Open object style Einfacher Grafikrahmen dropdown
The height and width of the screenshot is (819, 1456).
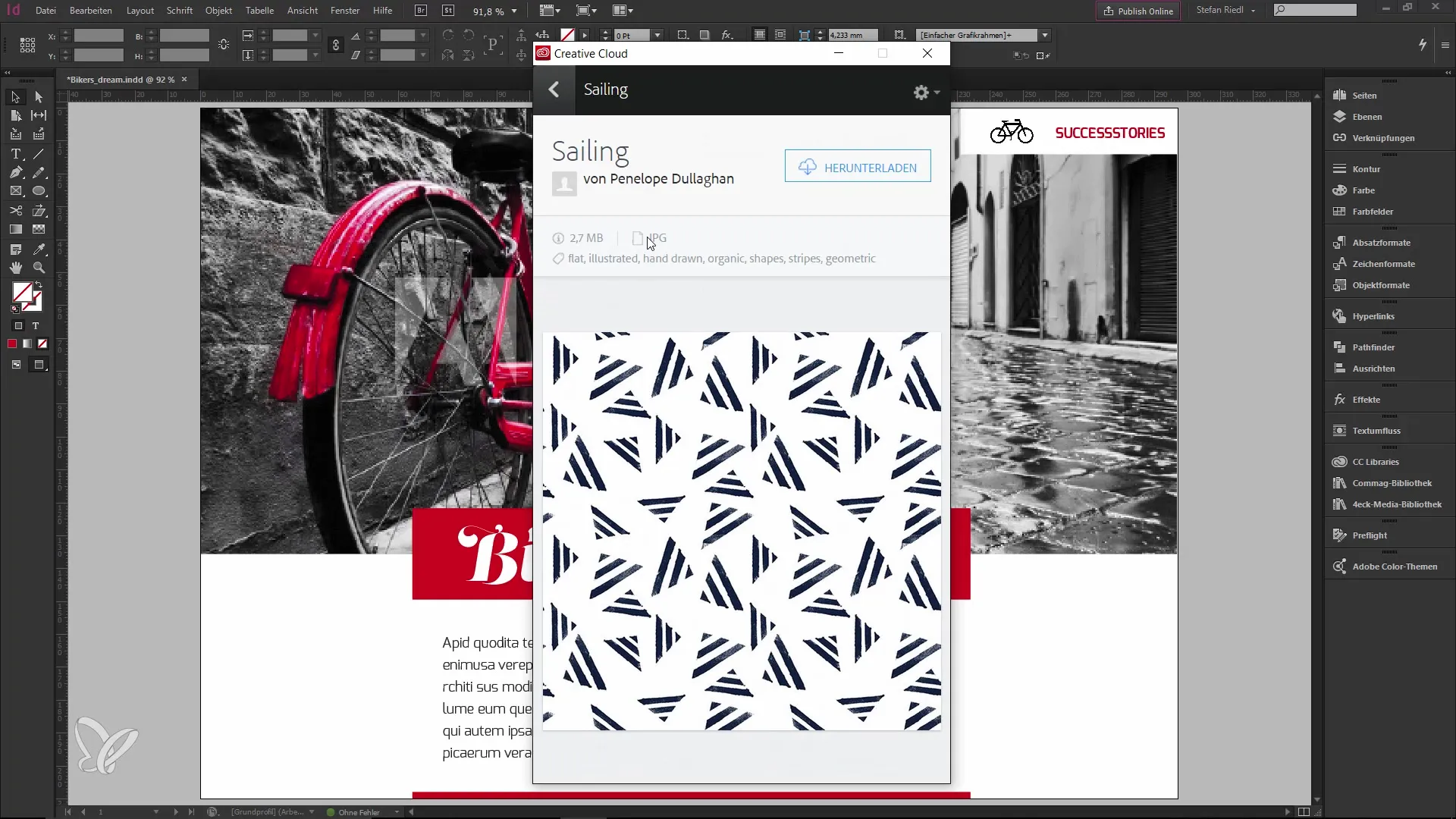pos(1045,35)
